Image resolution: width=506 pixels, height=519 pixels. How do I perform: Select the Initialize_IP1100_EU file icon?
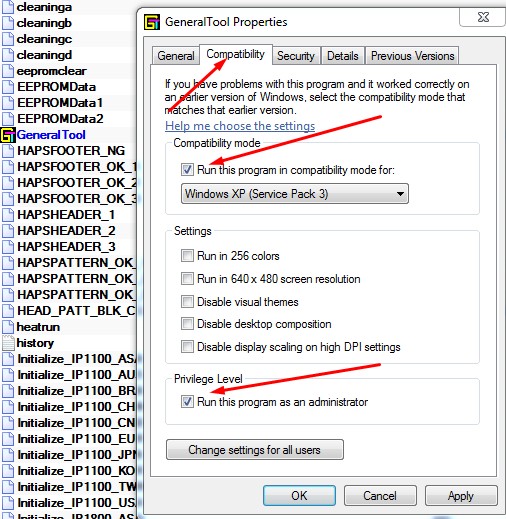8,439
